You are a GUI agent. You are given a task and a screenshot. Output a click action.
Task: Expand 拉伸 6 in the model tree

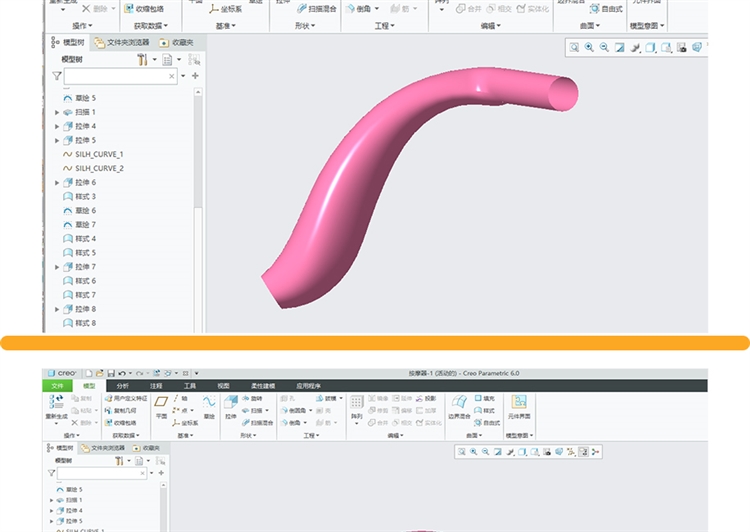[57, 183]
